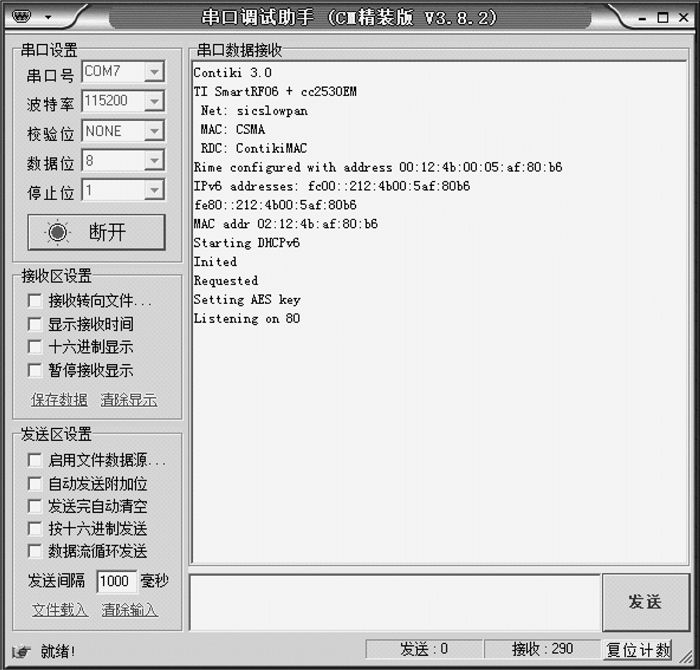Open the 校验位 NONE dropdown
The image size is (700, 670).
pos(154,131)
